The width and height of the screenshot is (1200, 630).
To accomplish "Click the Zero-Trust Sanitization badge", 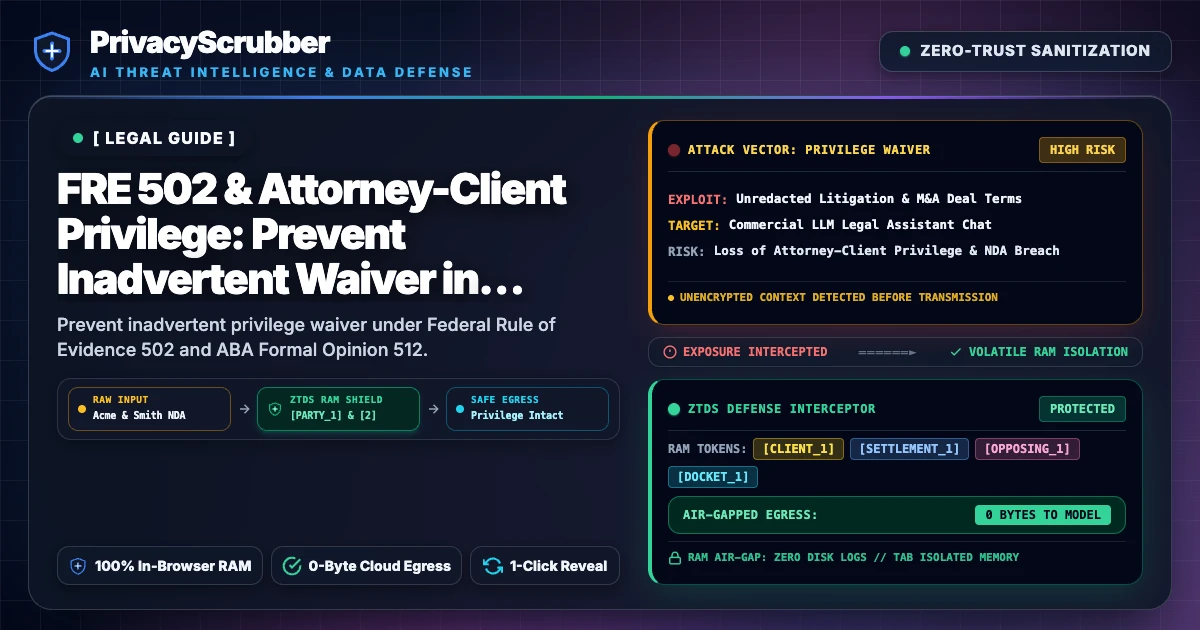I will (x=1025, y=51).
